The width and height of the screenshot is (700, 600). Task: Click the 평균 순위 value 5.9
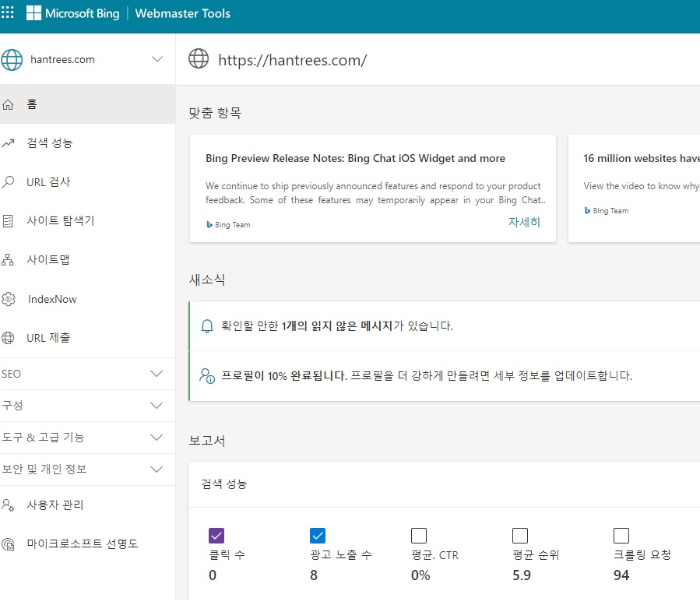point(521,575)
